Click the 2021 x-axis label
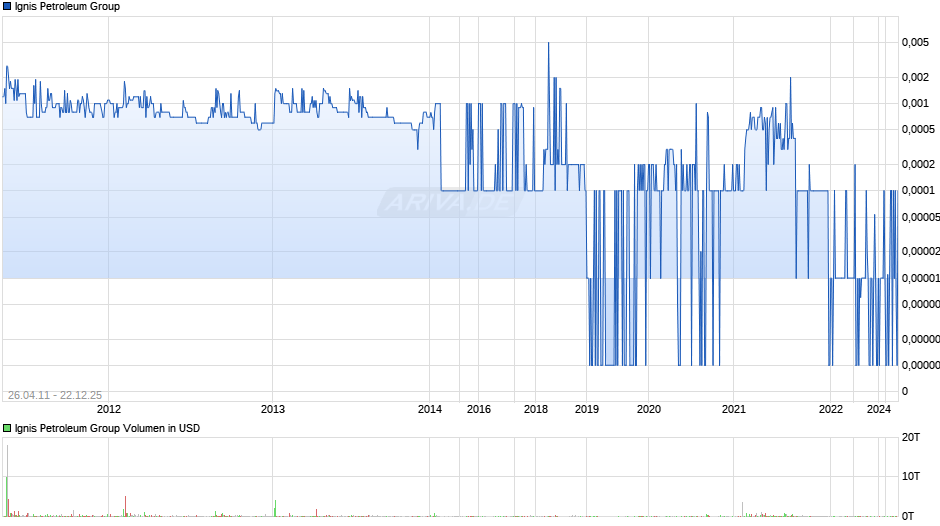This screenshot has height=526, width=940. click(x=734, y=409)
